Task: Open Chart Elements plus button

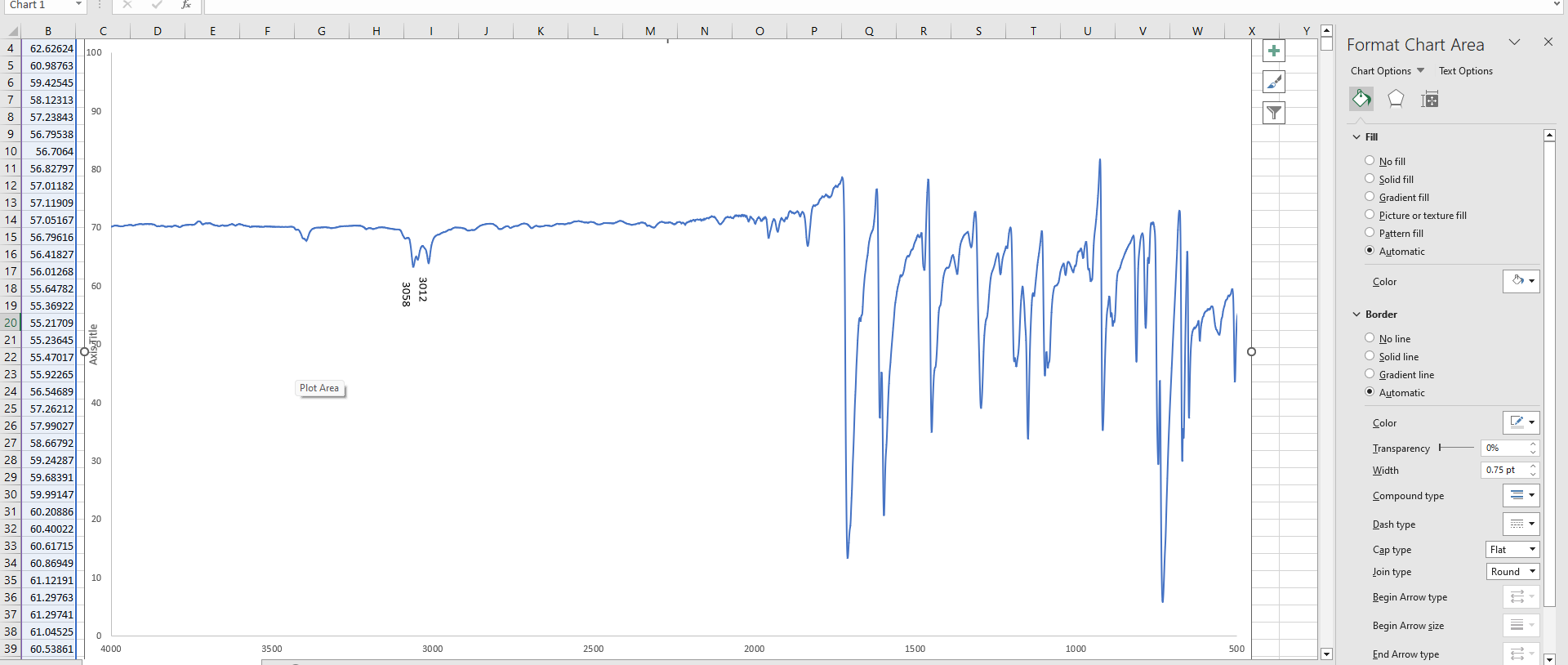Action: [1273, 51]
